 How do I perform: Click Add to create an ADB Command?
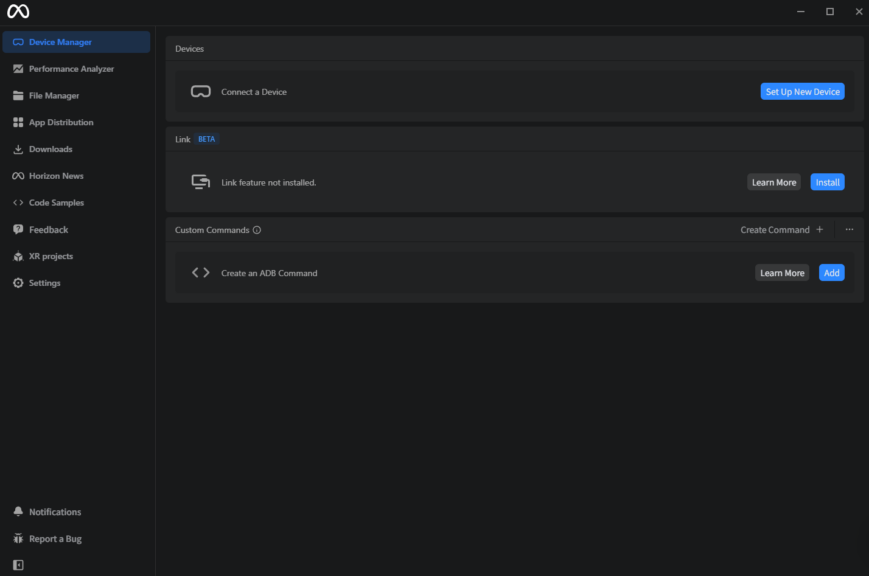tap(831, 273)
